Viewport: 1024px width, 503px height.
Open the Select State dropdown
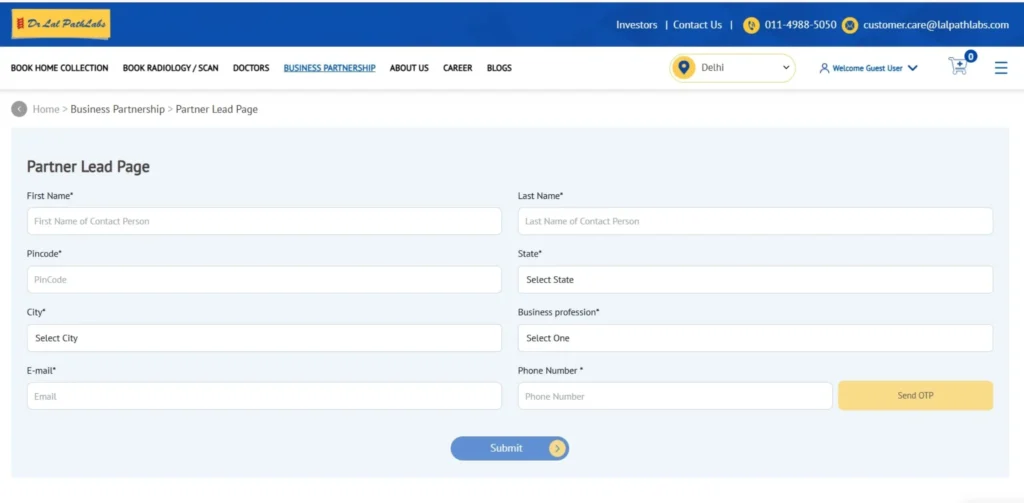pyautogui.click(x=754, y=280)
